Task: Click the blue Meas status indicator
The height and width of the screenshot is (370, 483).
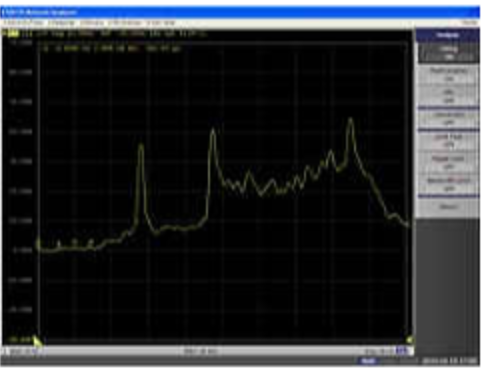Action: pyautogui.click(x=368, y=361)
